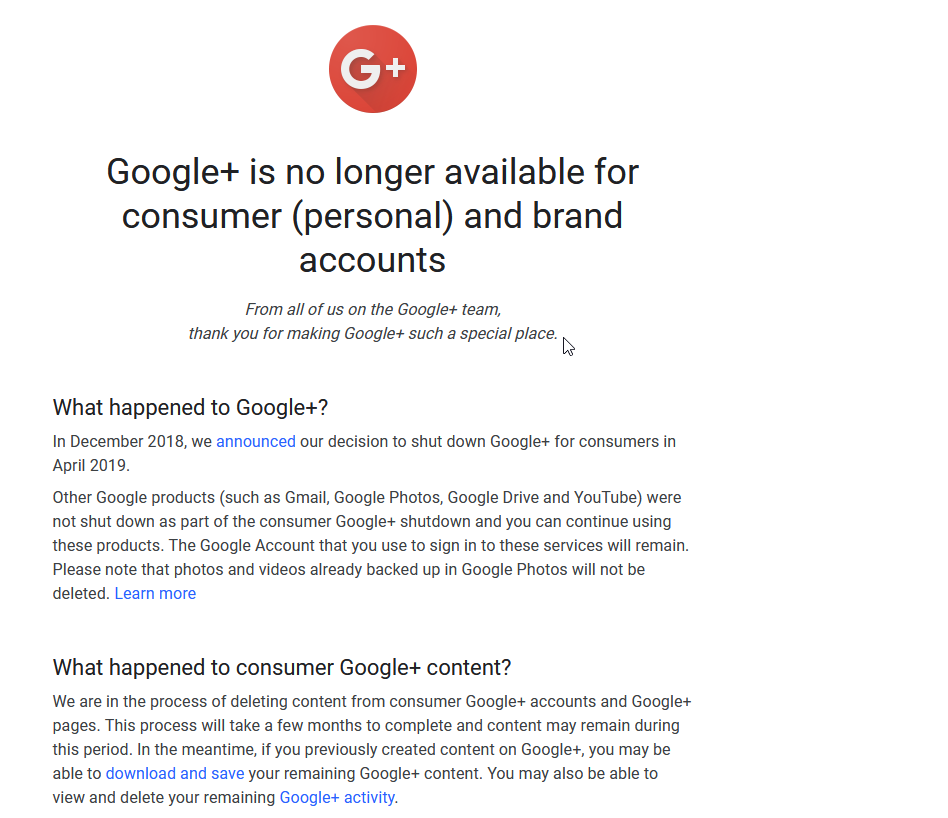This screenshot has height=818, width=948.
Task: Open the 'download and save' link
Action: [175, 774]
